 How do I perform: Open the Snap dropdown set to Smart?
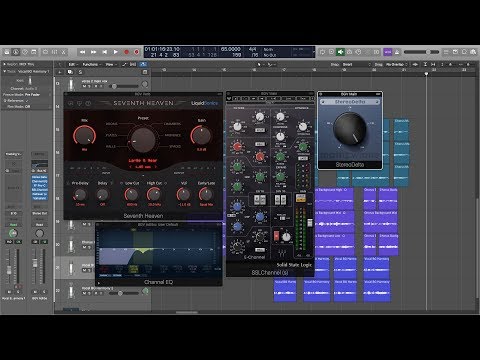(x=356, y=64)
